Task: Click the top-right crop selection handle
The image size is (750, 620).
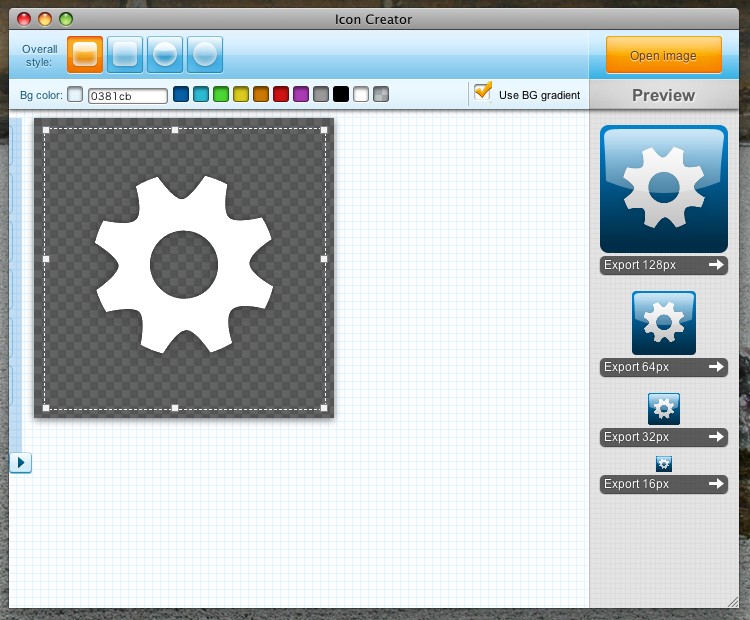Action: [324, 130]
